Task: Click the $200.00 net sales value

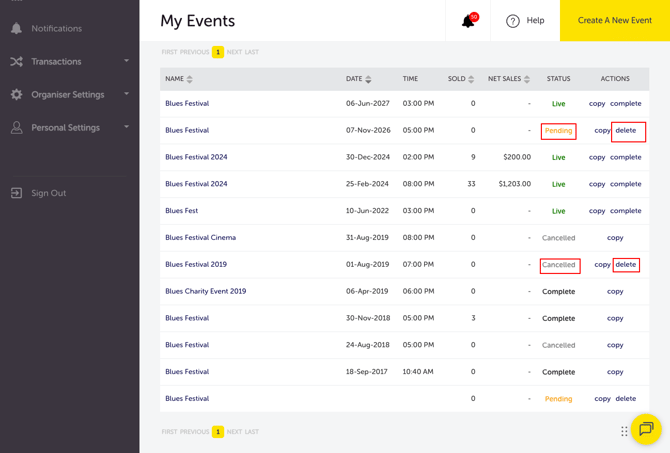Action: [x=517, y=157]
